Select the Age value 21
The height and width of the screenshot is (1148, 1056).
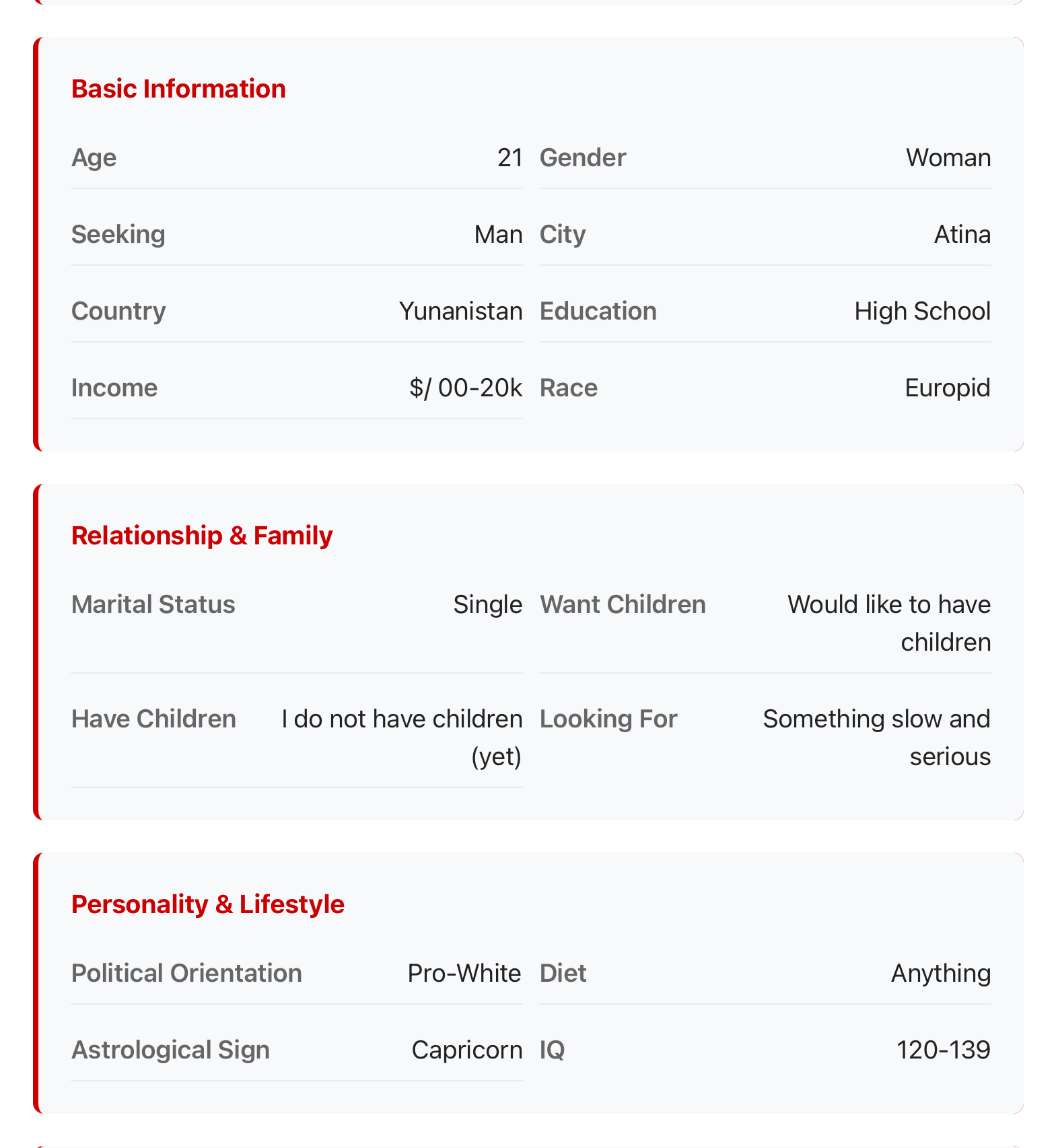coord(509,157)
